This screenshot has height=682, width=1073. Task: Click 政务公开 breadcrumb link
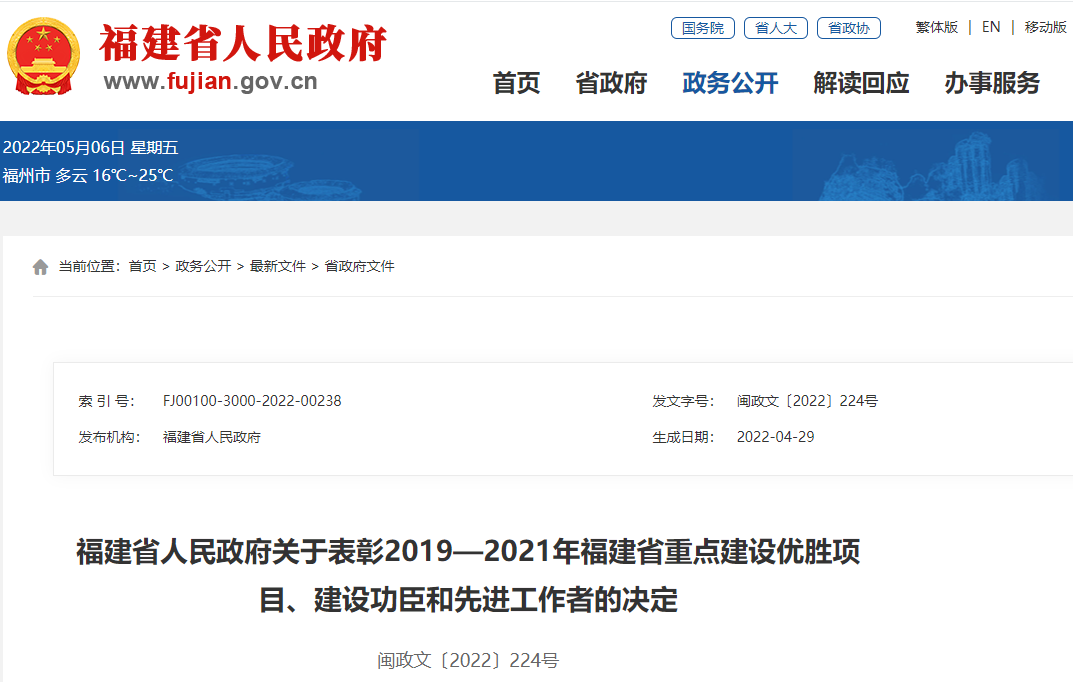[203, 266]
